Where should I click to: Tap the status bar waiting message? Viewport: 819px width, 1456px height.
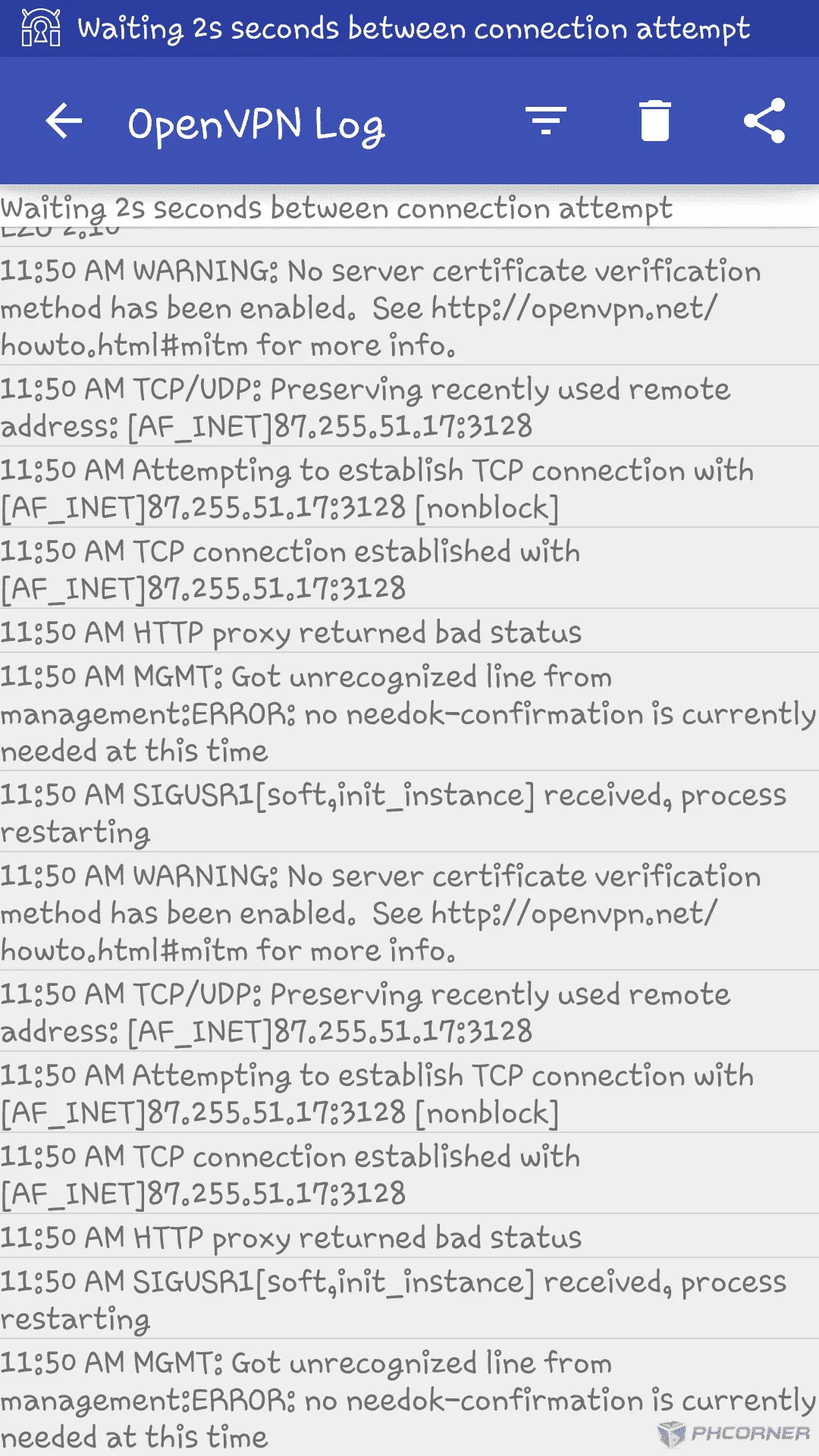(x=414, y=29)
